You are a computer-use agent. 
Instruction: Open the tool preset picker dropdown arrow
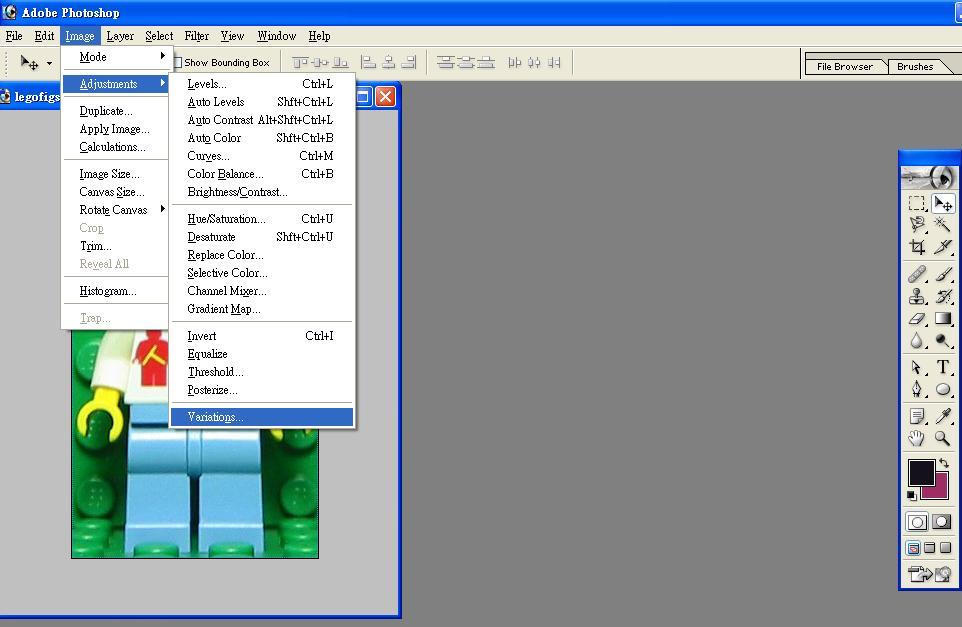click(49, 63)
